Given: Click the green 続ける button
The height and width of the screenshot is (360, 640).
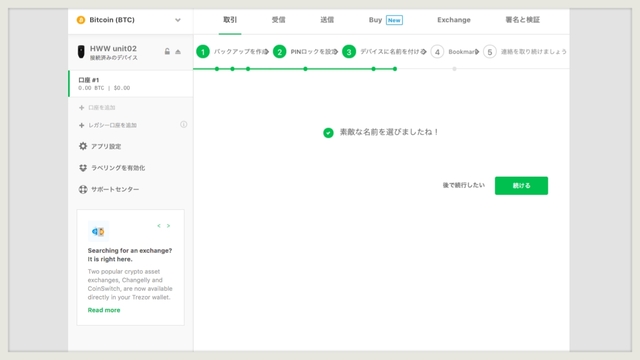Looking at the screenshot, I should pos(521,186).
